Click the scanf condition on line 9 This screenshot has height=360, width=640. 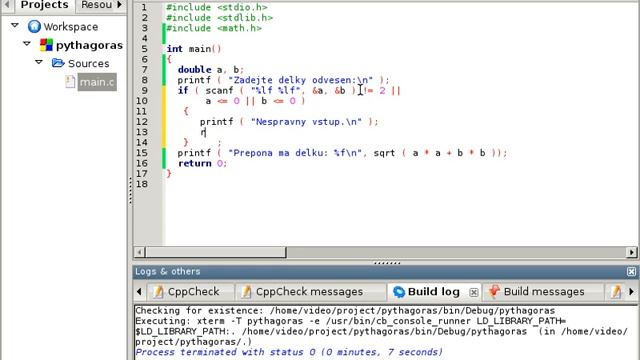[289, 90]
